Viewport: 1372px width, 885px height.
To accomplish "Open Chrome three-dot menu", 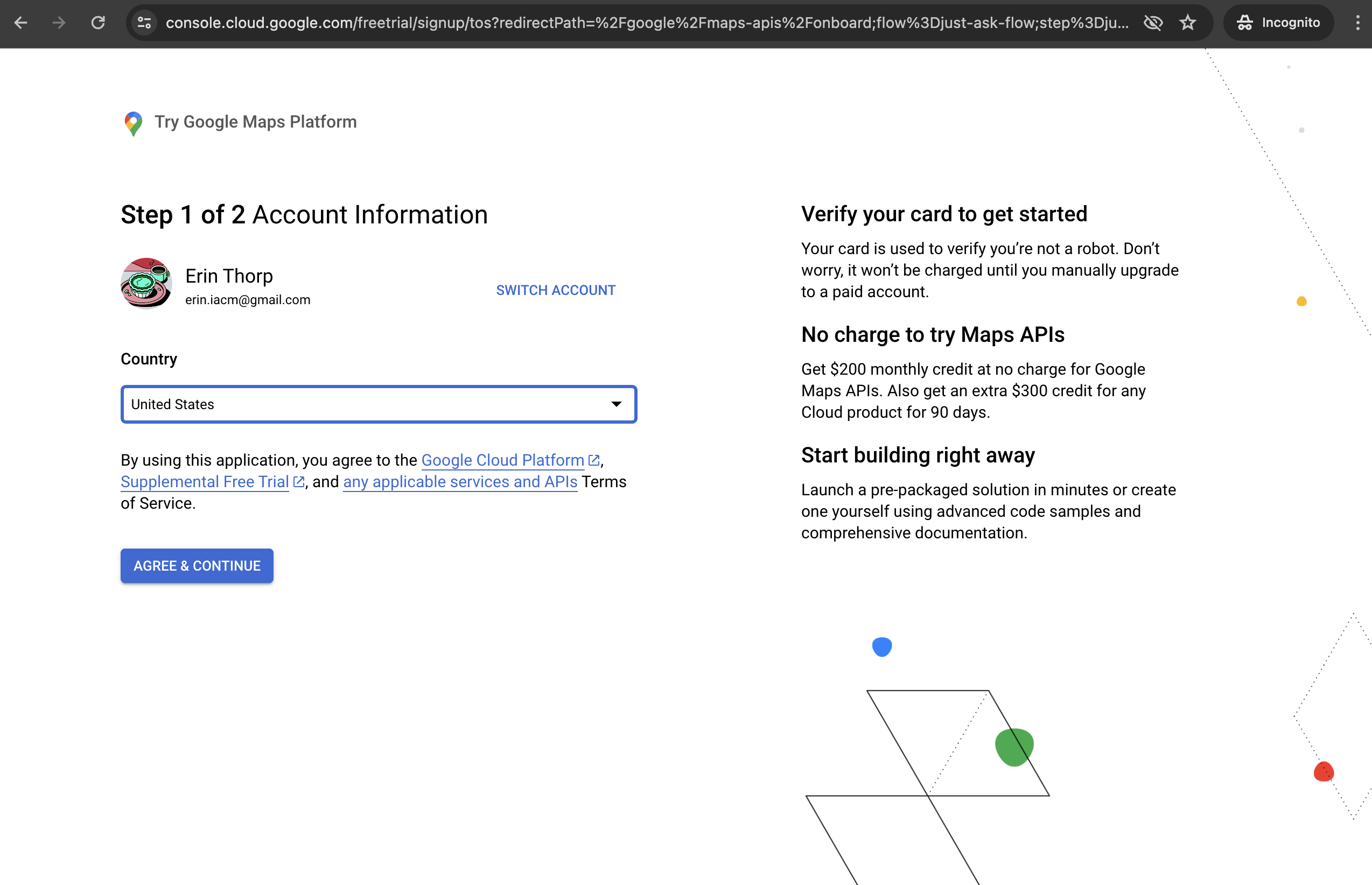I will (1357, 23).
